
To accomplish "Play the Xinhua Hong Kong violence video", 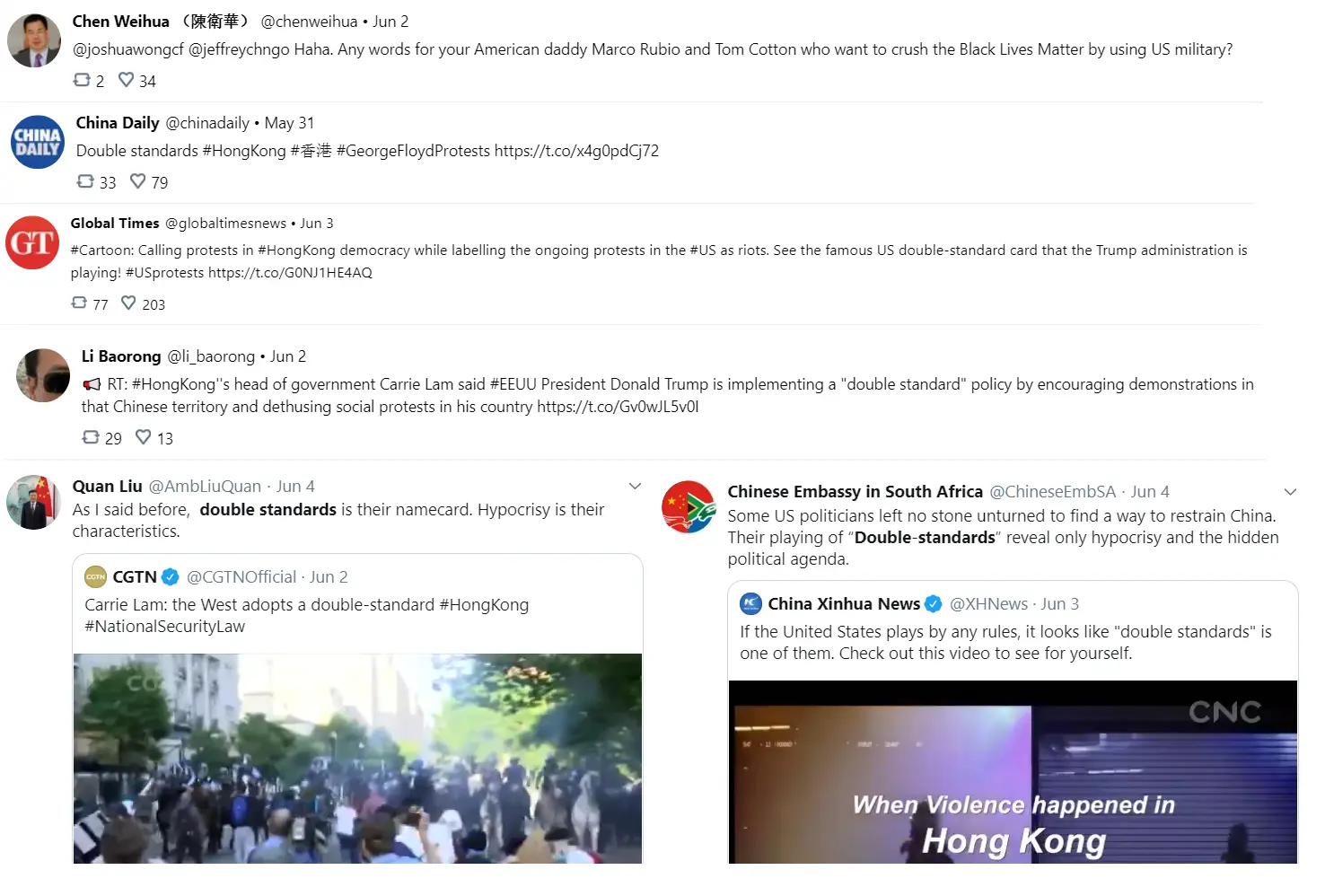I will pos(1013,772).
